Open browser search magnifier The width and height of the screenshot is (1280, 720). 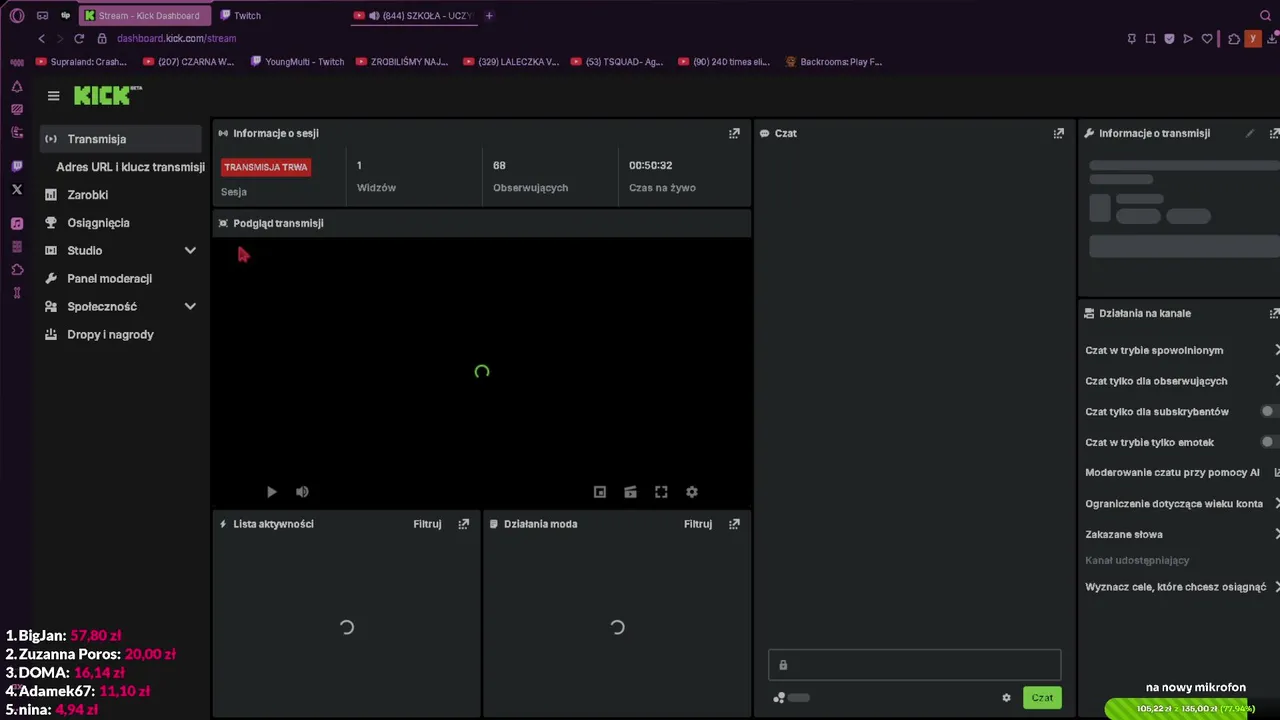coord(1265,15)
